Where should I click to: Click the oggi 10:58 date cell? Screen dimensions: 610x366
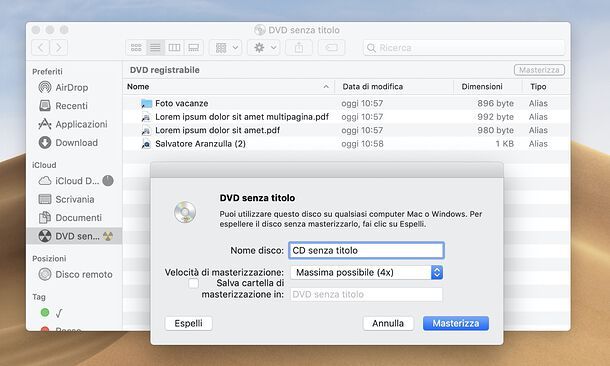coord(362,144)
